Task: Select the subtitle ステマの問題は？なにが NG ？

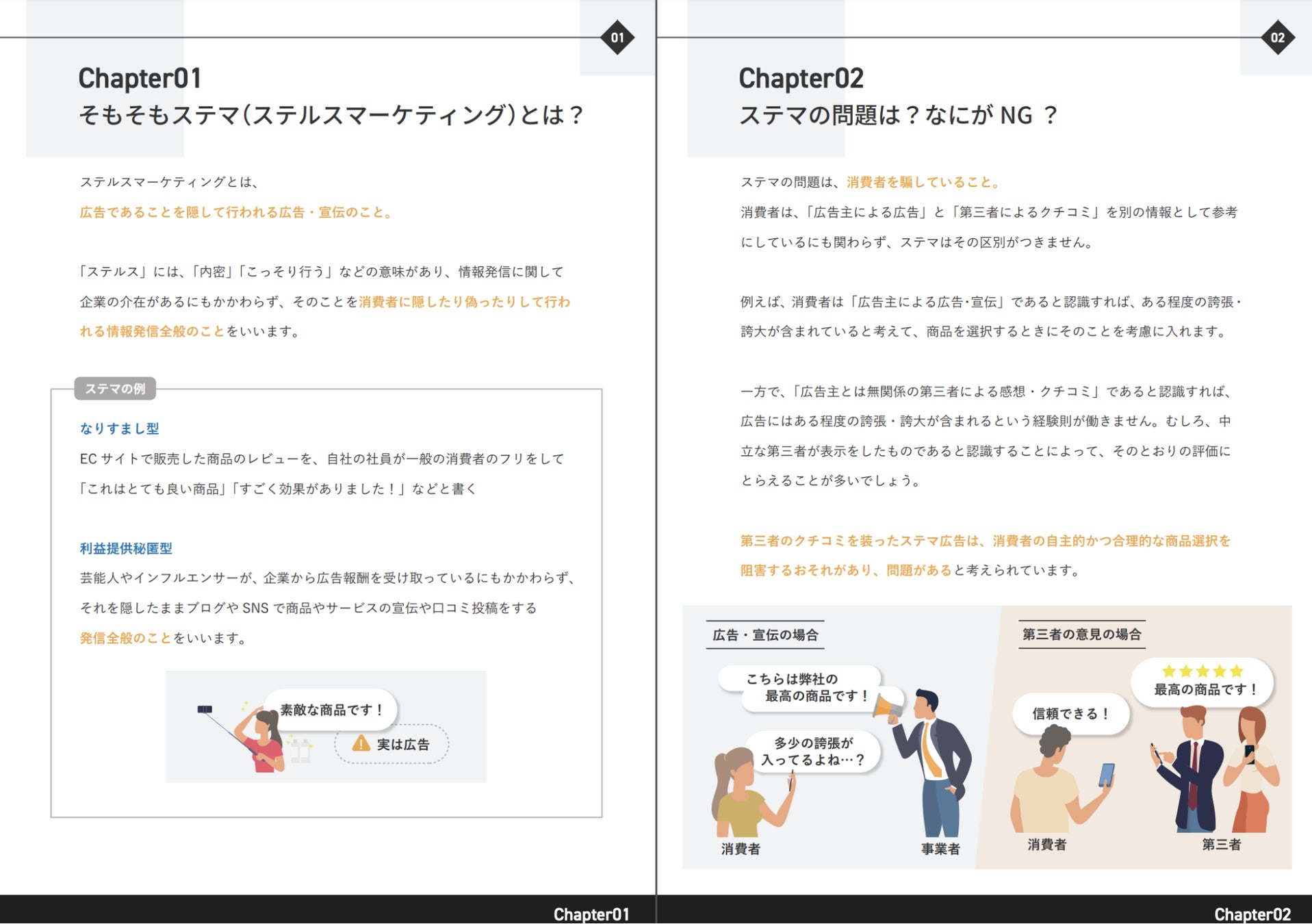Action: (899, 115)
